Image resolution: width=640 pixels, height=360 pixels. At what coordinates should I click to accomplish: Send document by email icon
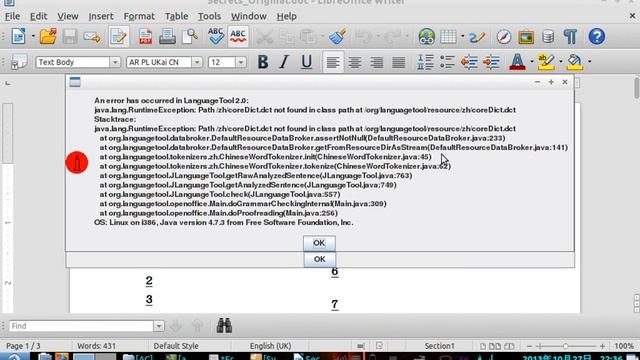tap(92, 37)
